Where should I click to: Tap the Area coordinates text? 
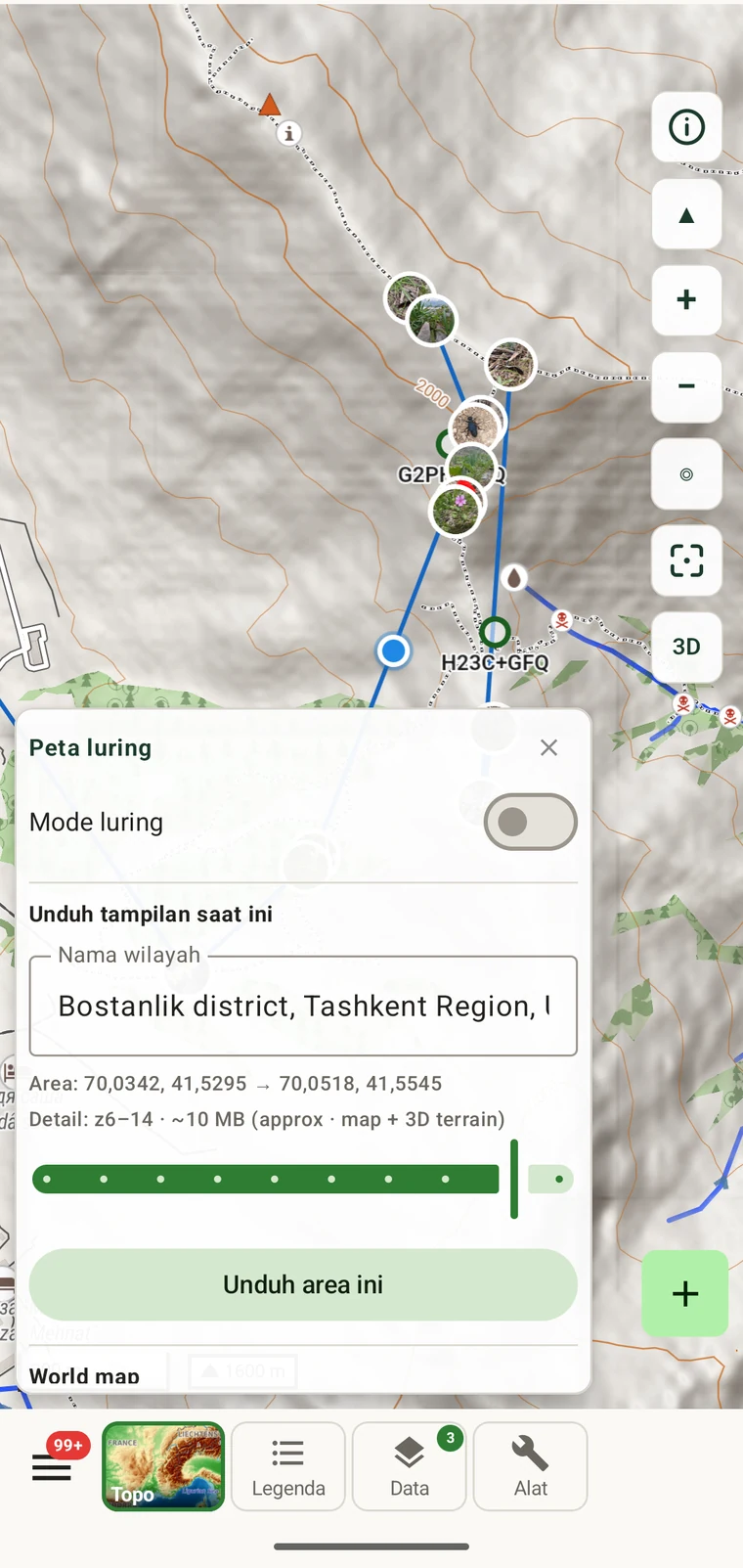coord(236,1084)
